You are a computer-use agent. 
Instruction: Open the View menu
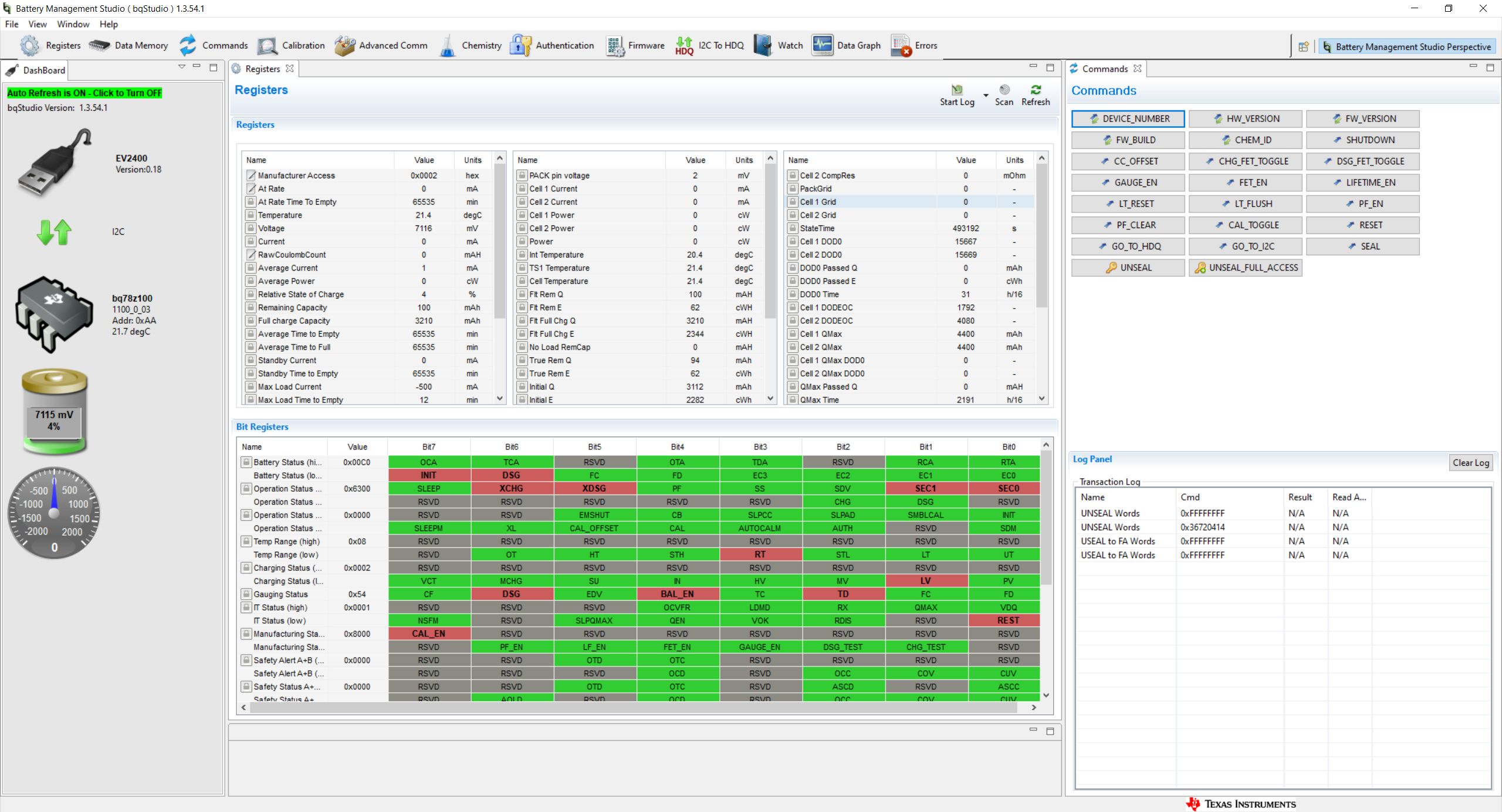pos(38,24)
